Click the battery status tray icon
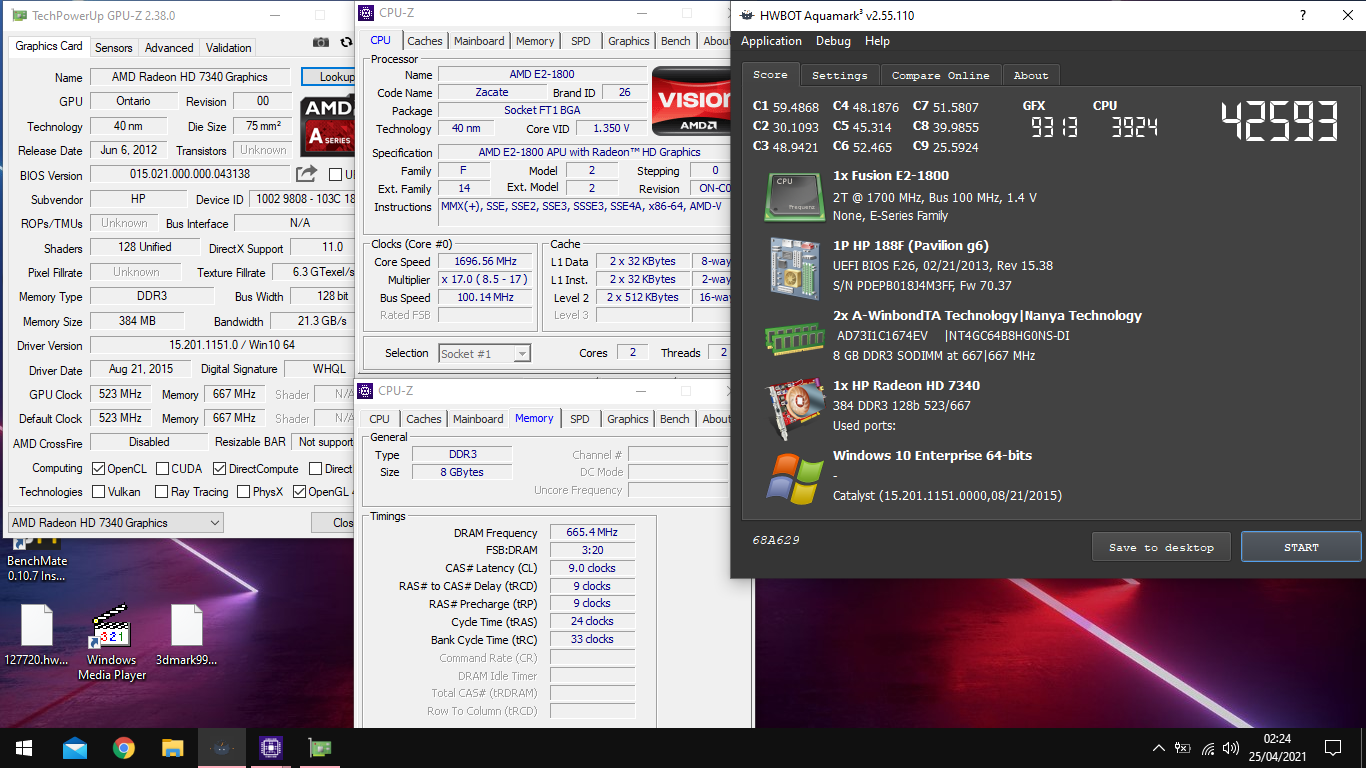 (1183, 748)
